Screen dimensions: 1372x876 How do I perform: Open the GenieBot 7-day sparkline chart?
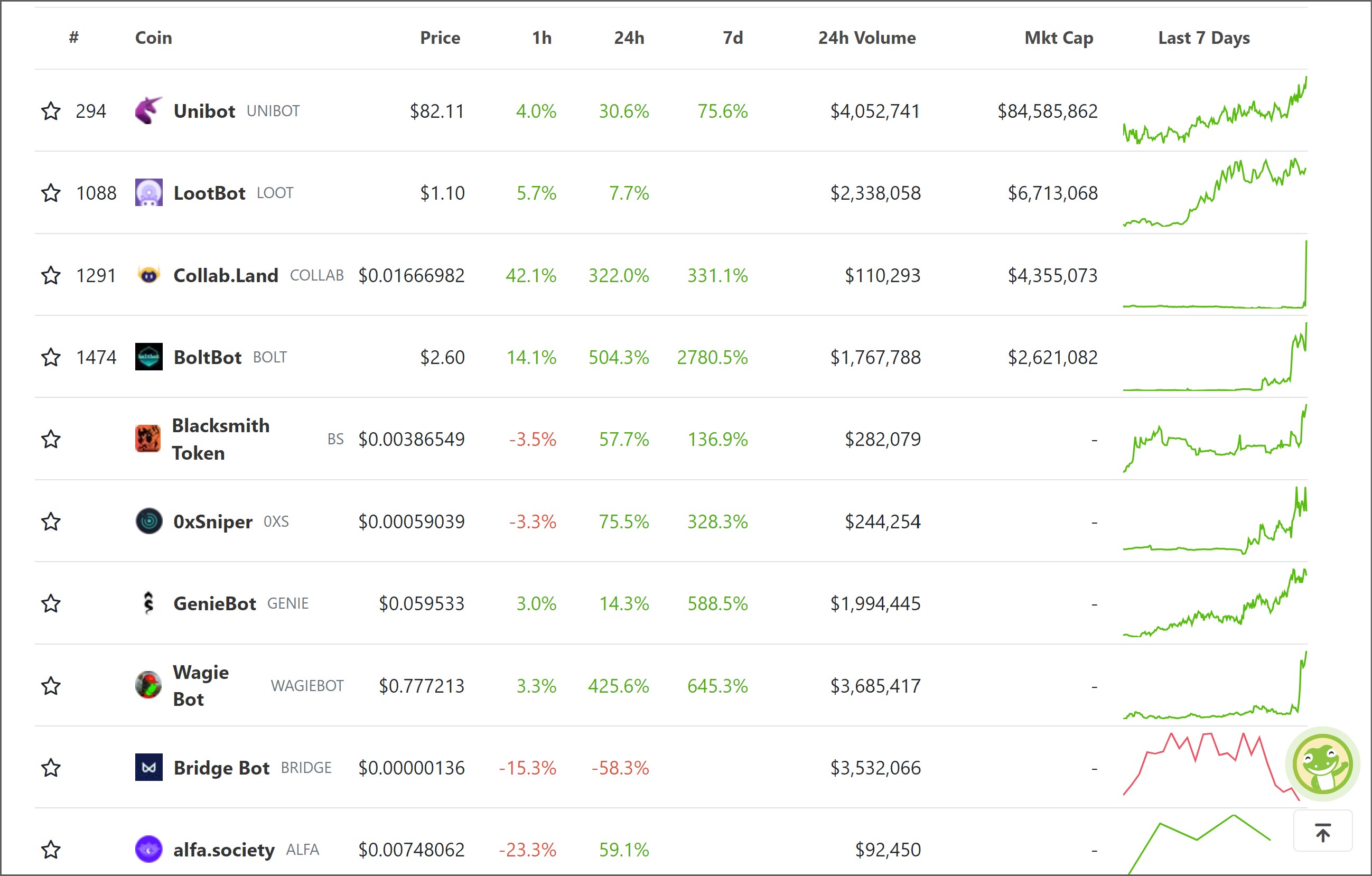pyautogui.click(x=1215, y=603)
